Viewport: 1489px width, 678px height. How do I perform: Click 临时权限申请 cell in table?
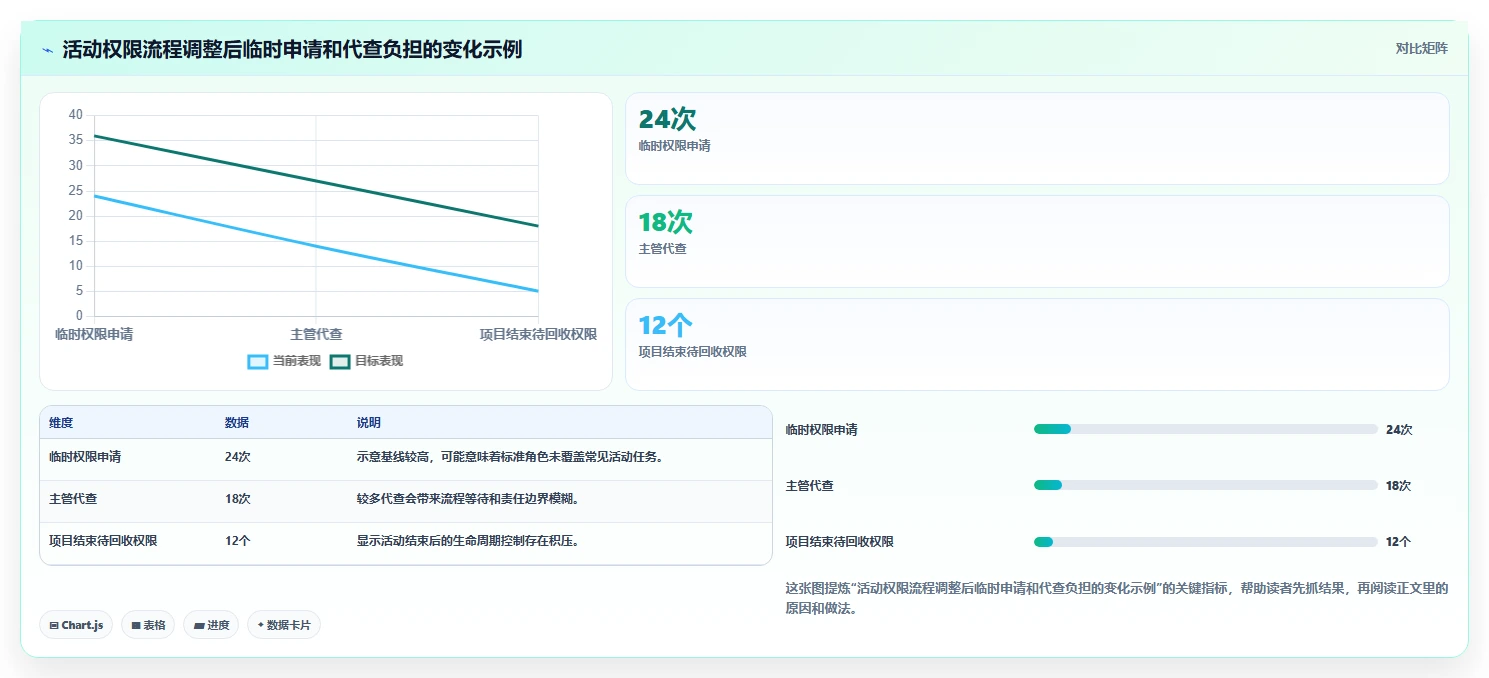pos(85,457)
